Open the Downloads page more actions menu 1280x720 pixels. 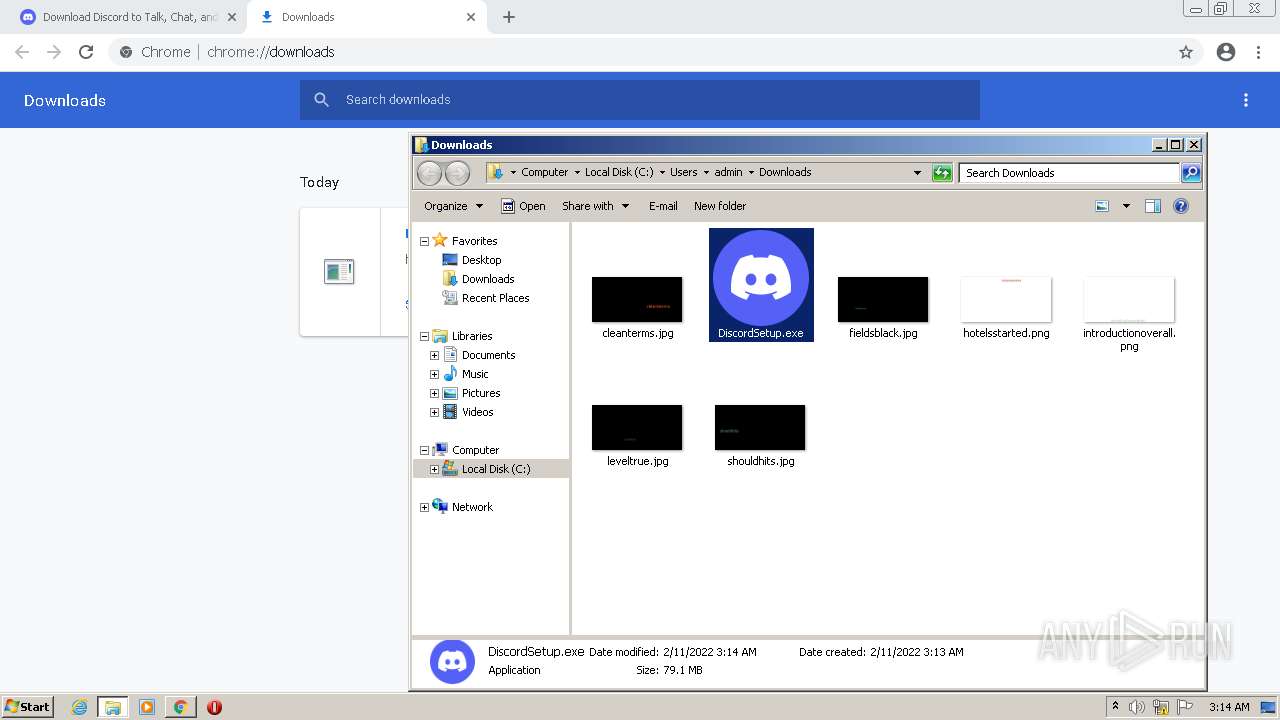point(1246,100)
